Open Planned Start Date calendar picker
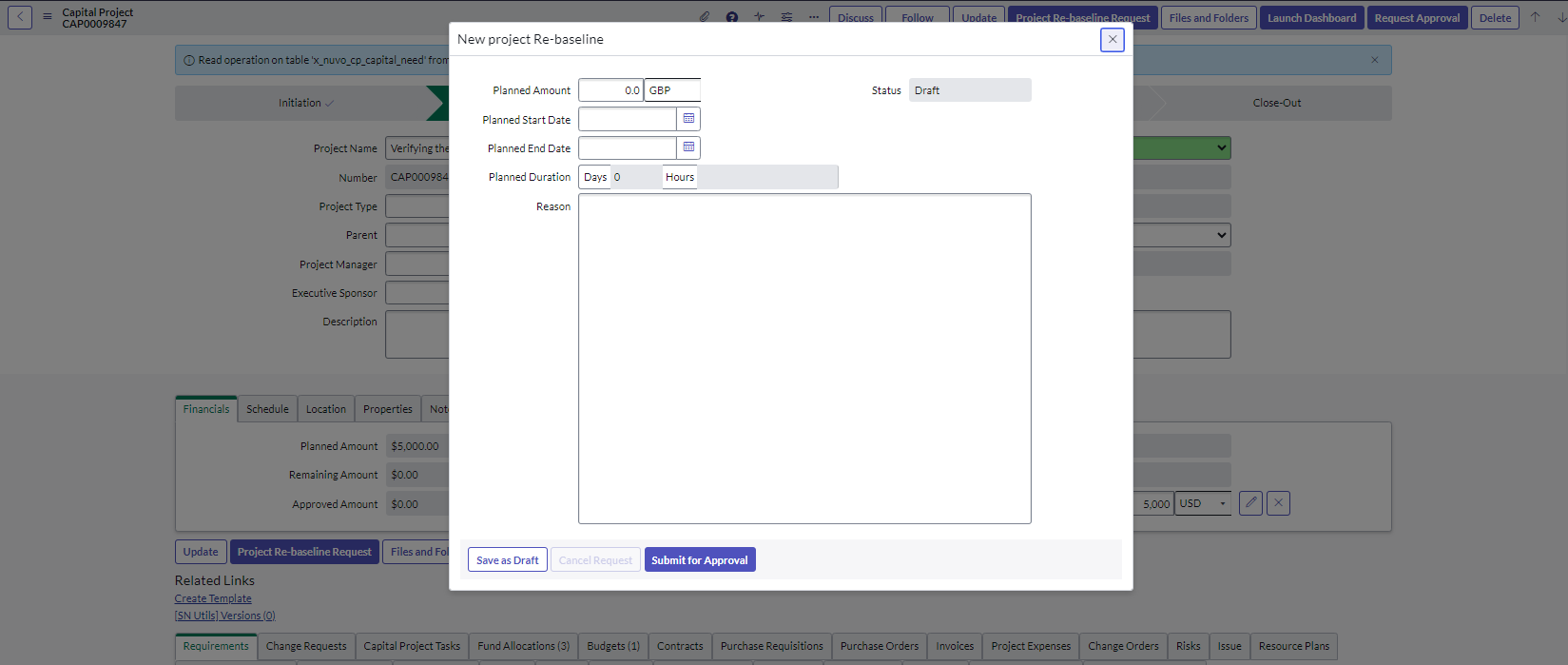 point(688,119)
